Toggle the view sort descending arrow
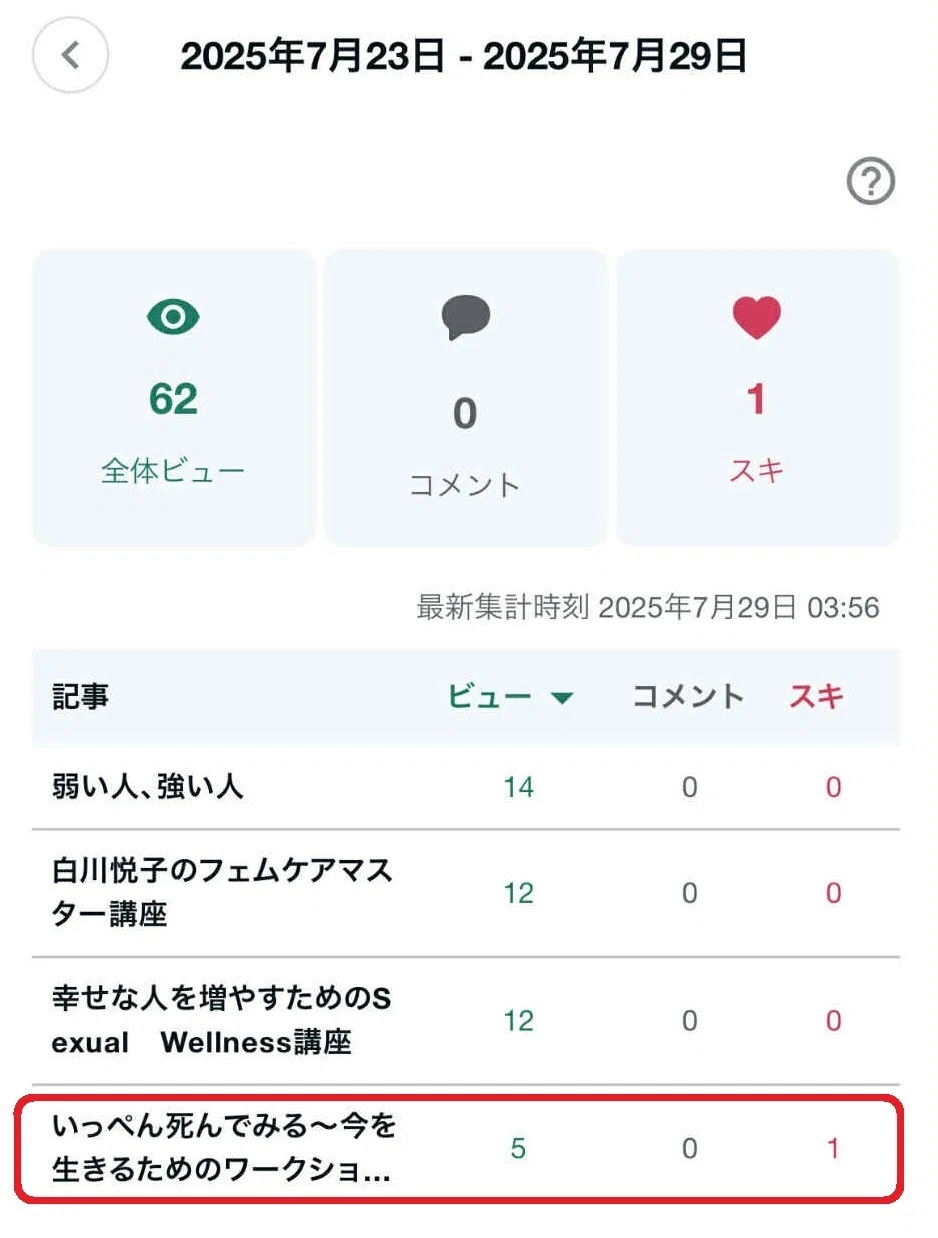938x1238 pixels. pos(562,698)
